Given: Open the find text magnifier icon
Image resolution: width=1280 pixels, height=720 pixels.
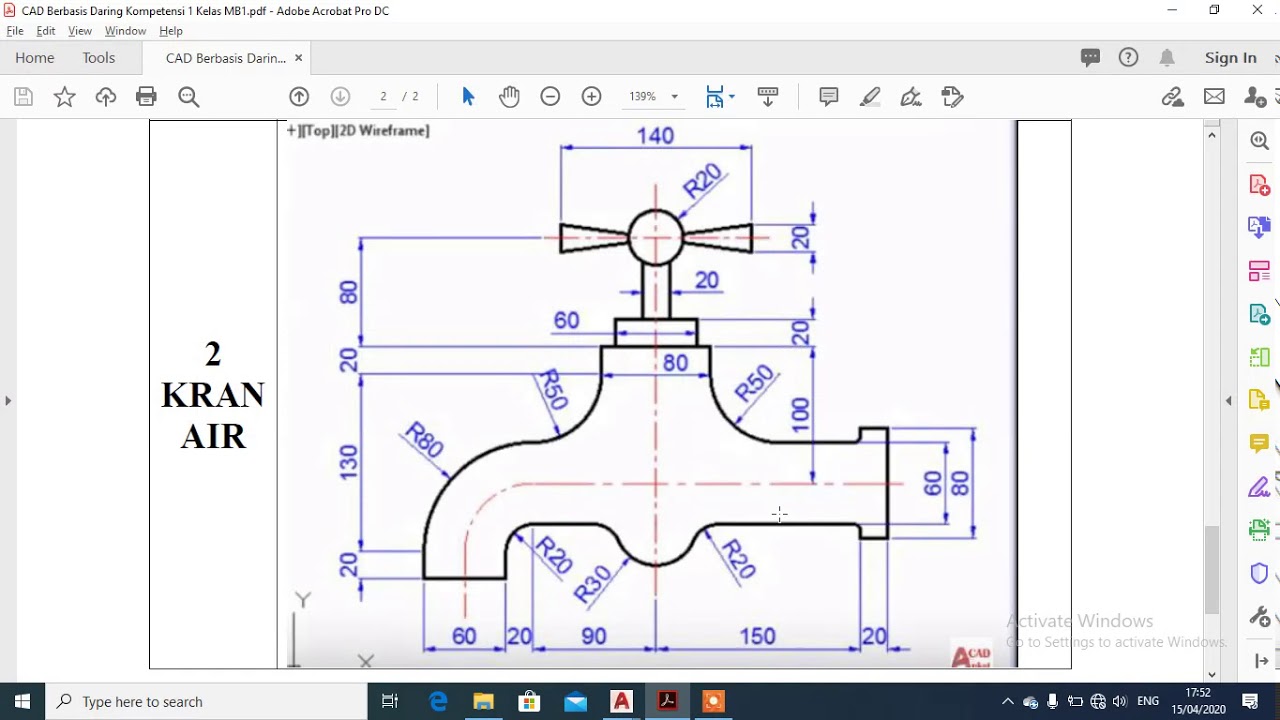Looking at the screenshot, I should (189, 97).
